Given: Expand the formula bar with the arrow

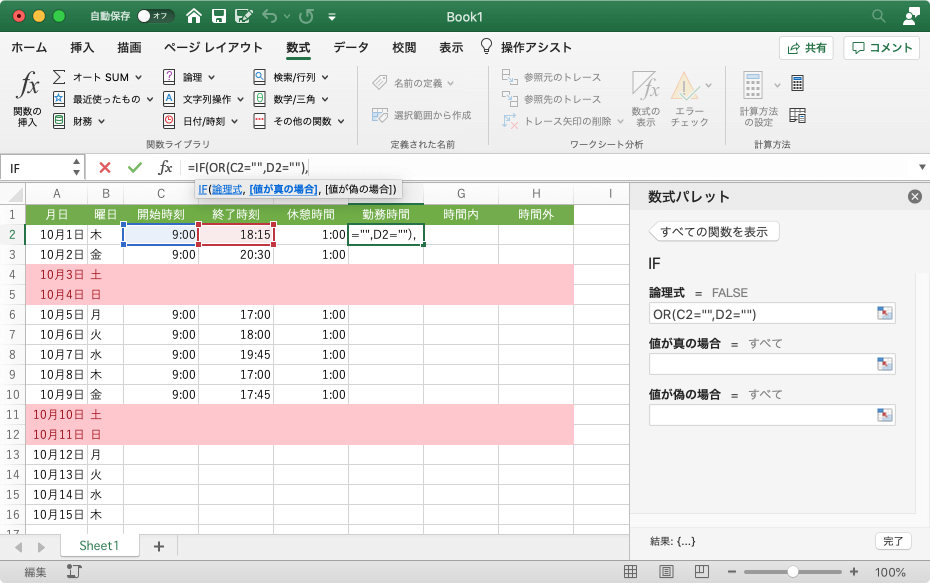Looking at the screenshot, I should click(x=922, y=167).
